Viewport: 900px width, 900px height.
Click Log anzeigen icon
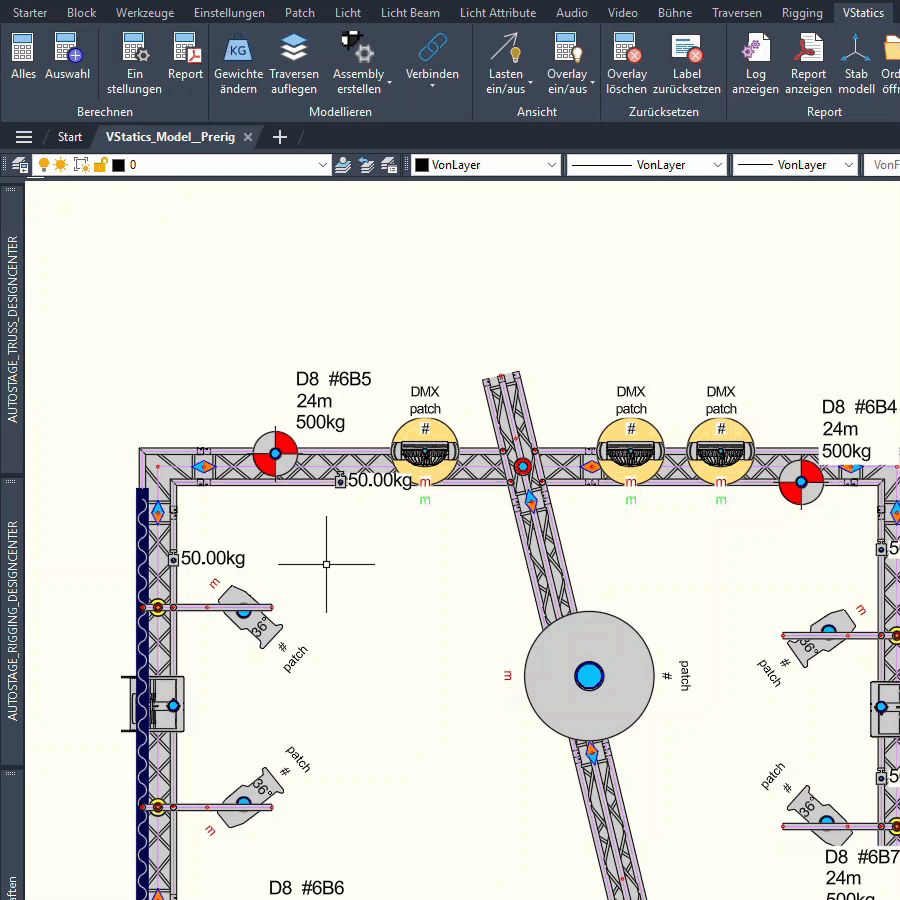755,47
